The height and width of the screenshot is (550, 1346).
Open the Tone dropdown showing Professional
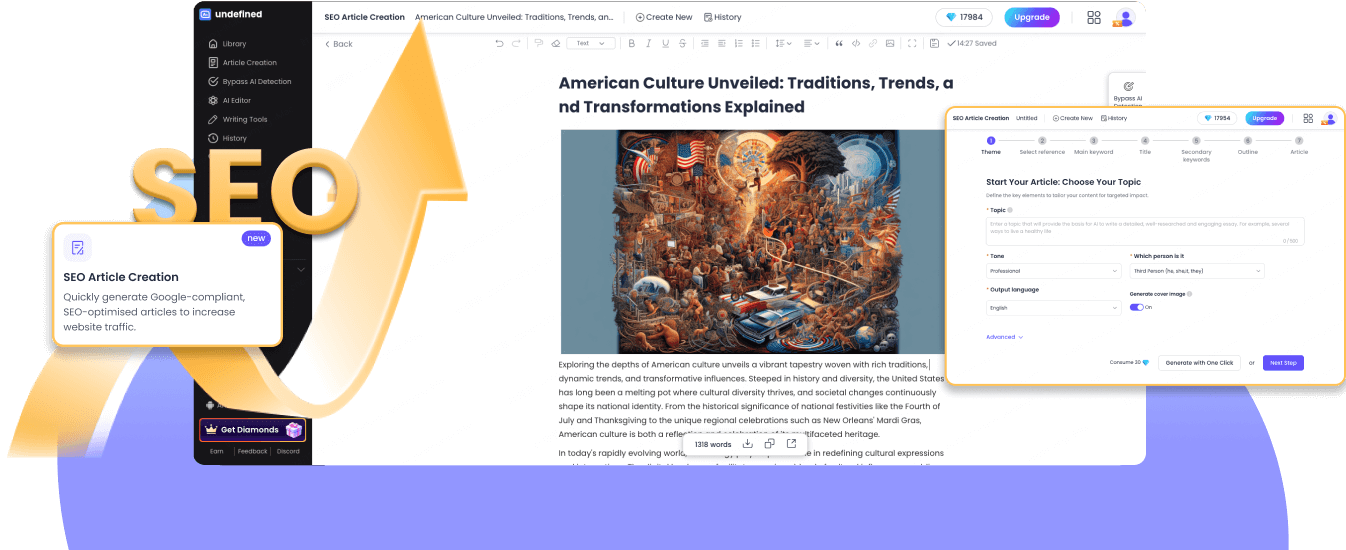click(1054, 271)
